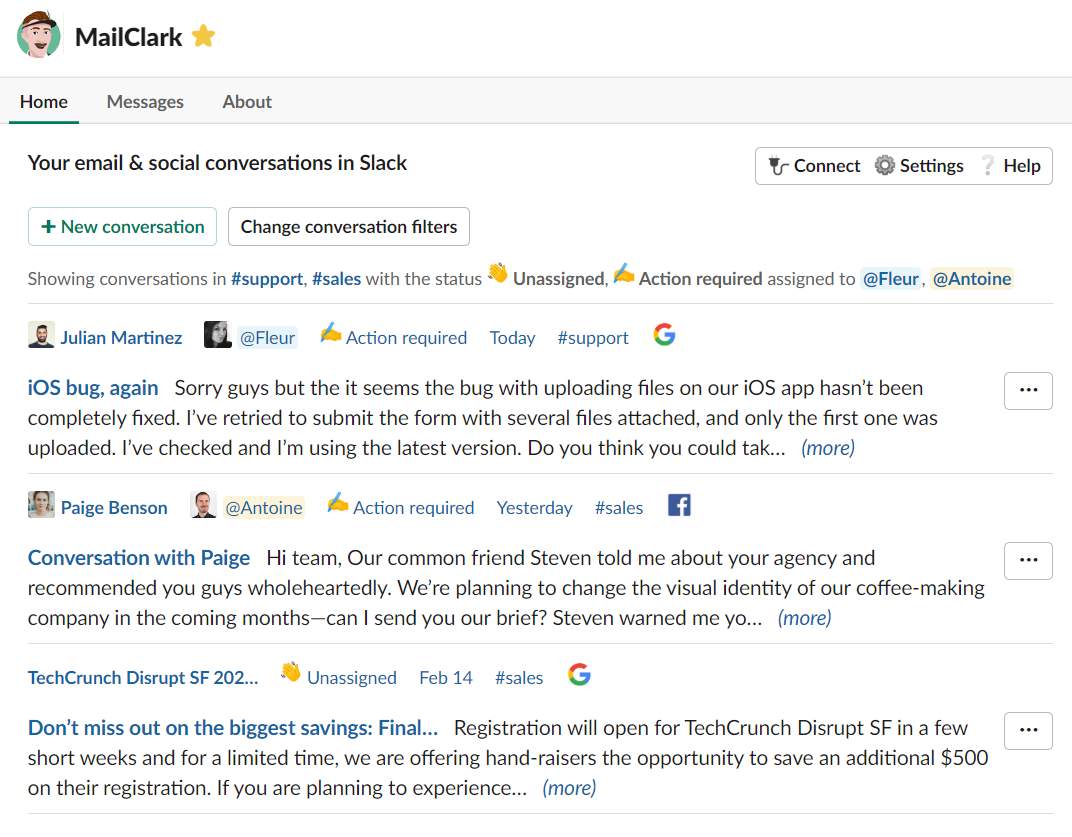
Task: Click the New conversation button
Action: (x=122, y=226)
